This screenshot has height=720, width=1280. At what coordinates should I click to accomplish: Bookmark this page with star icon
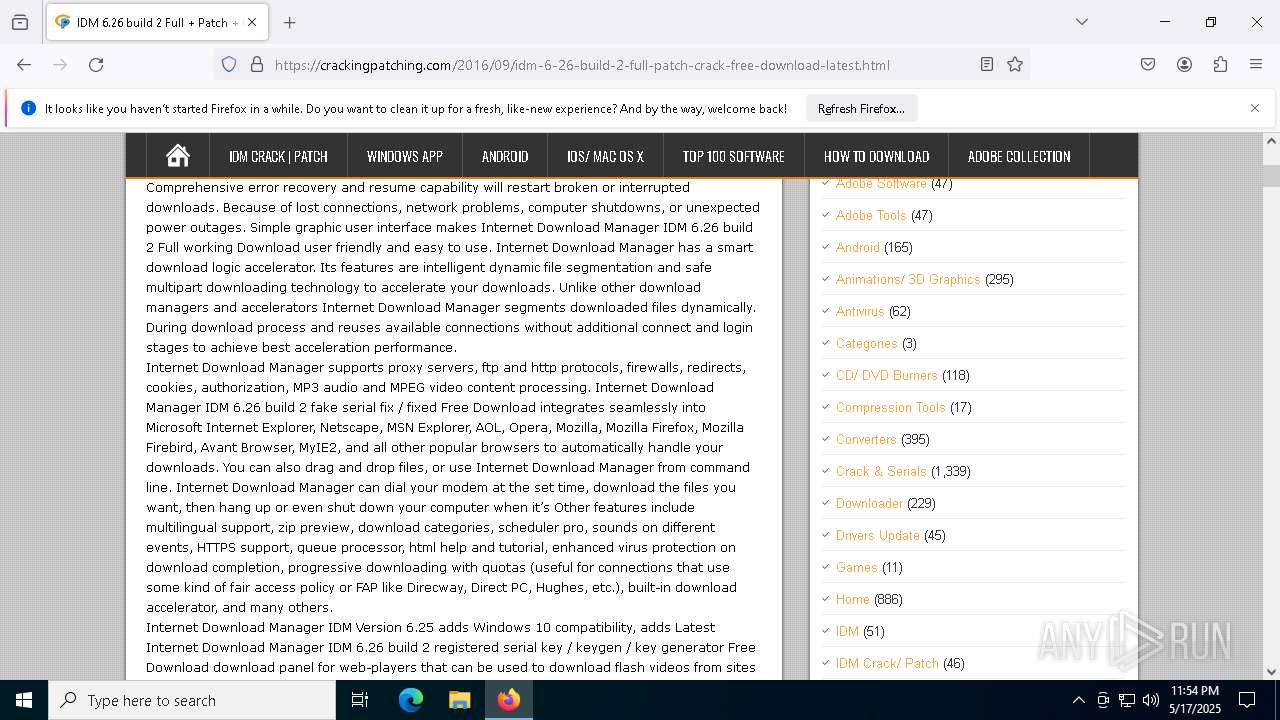click(1015, 65)
